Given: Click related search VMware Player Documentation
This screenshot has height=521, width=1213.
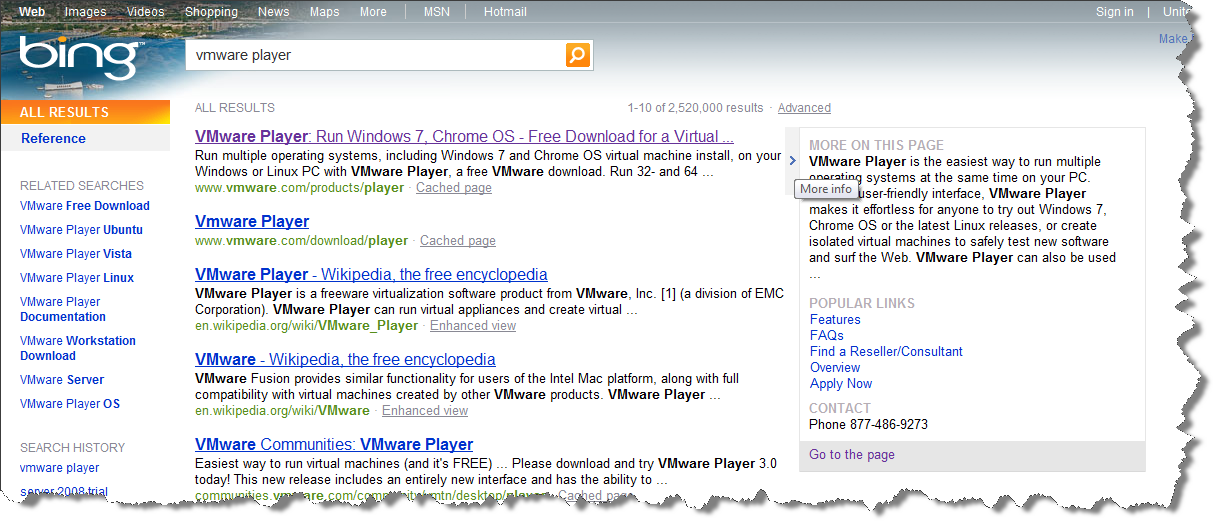Looking at the screenshot, I should pyautogui.click(x=63, y=309).
